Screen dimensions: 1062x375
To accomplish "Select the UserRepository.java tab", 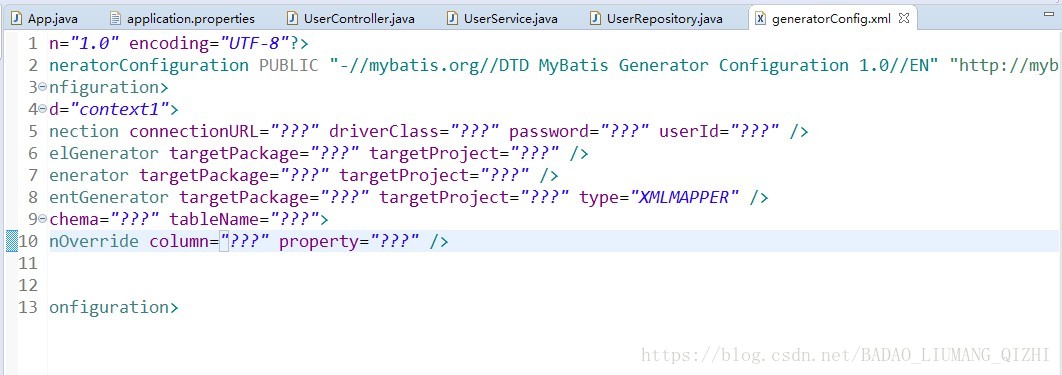I will coord(656,18).
